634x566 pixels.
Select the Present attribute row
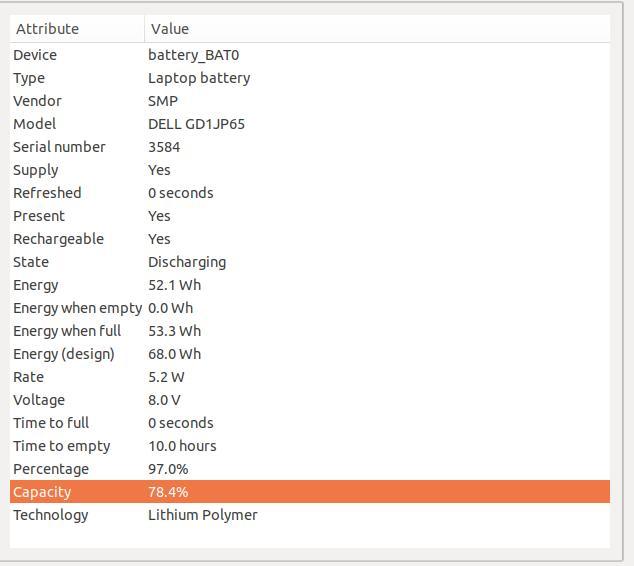coord(310,216)
